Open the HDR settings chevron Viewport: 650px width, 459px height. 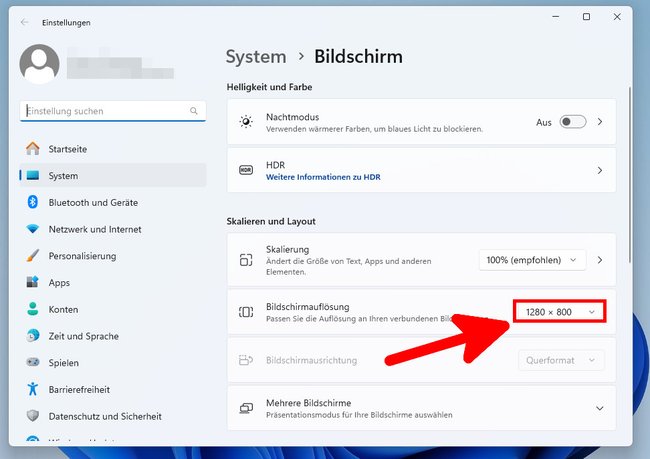pos(600,170)
